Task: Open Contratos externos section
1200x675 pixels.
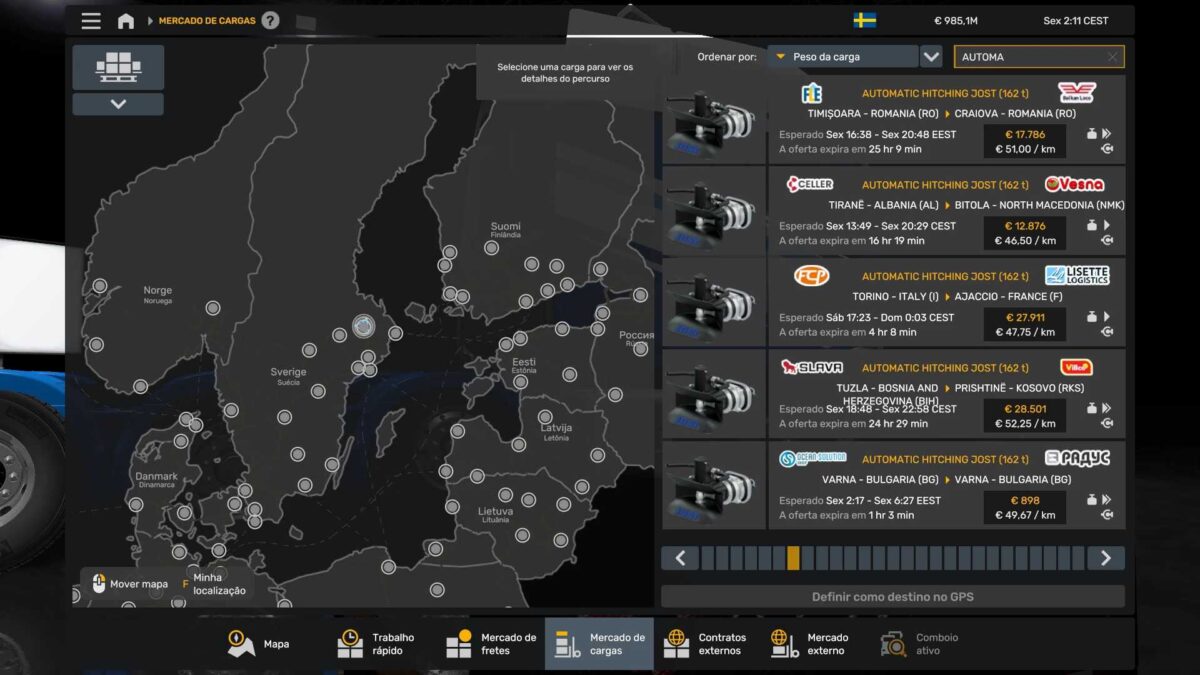Action: click(x=706, y=644)
